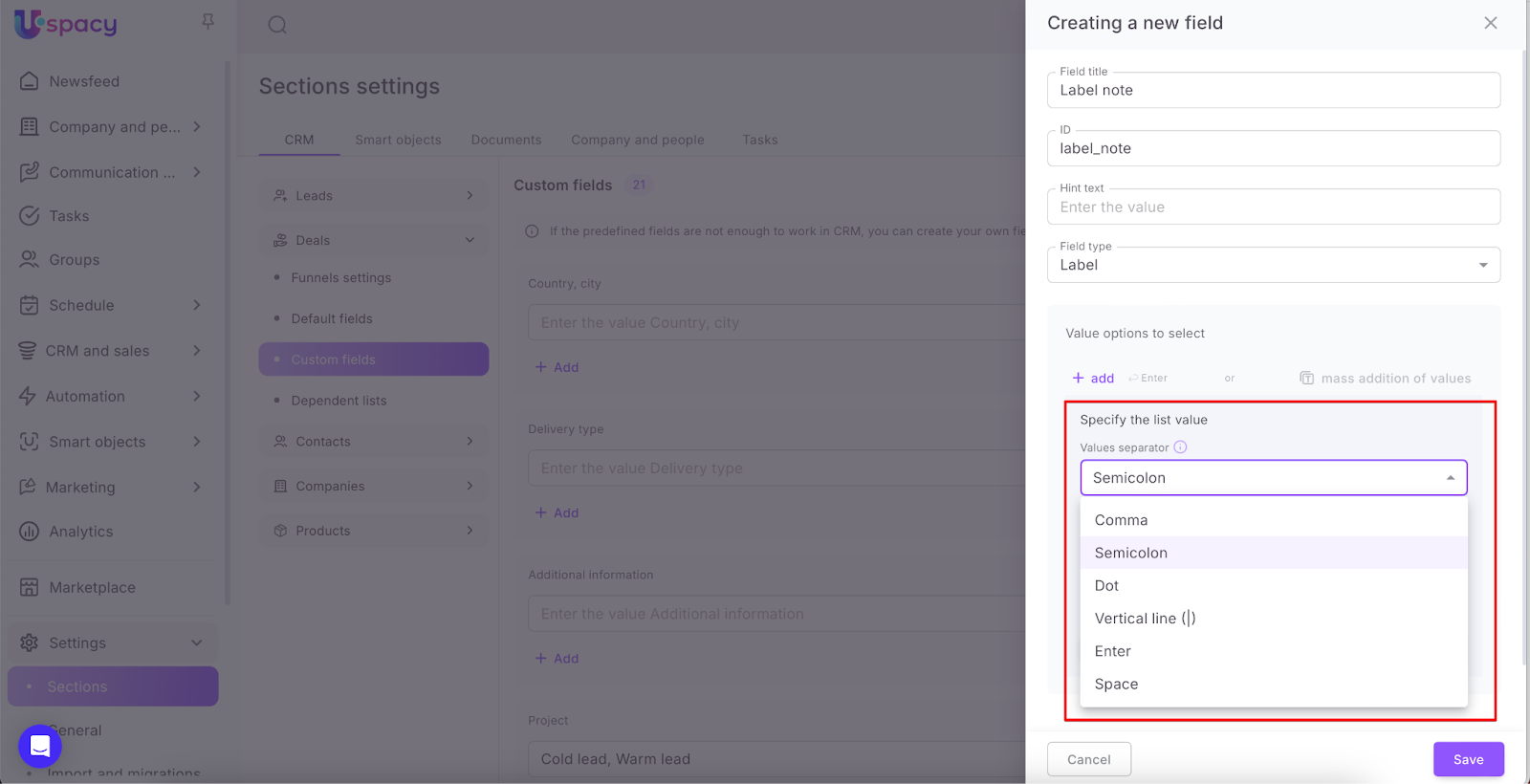Click the Save button
This screenshot has width=1530, height=784.
coord(1468,759)
